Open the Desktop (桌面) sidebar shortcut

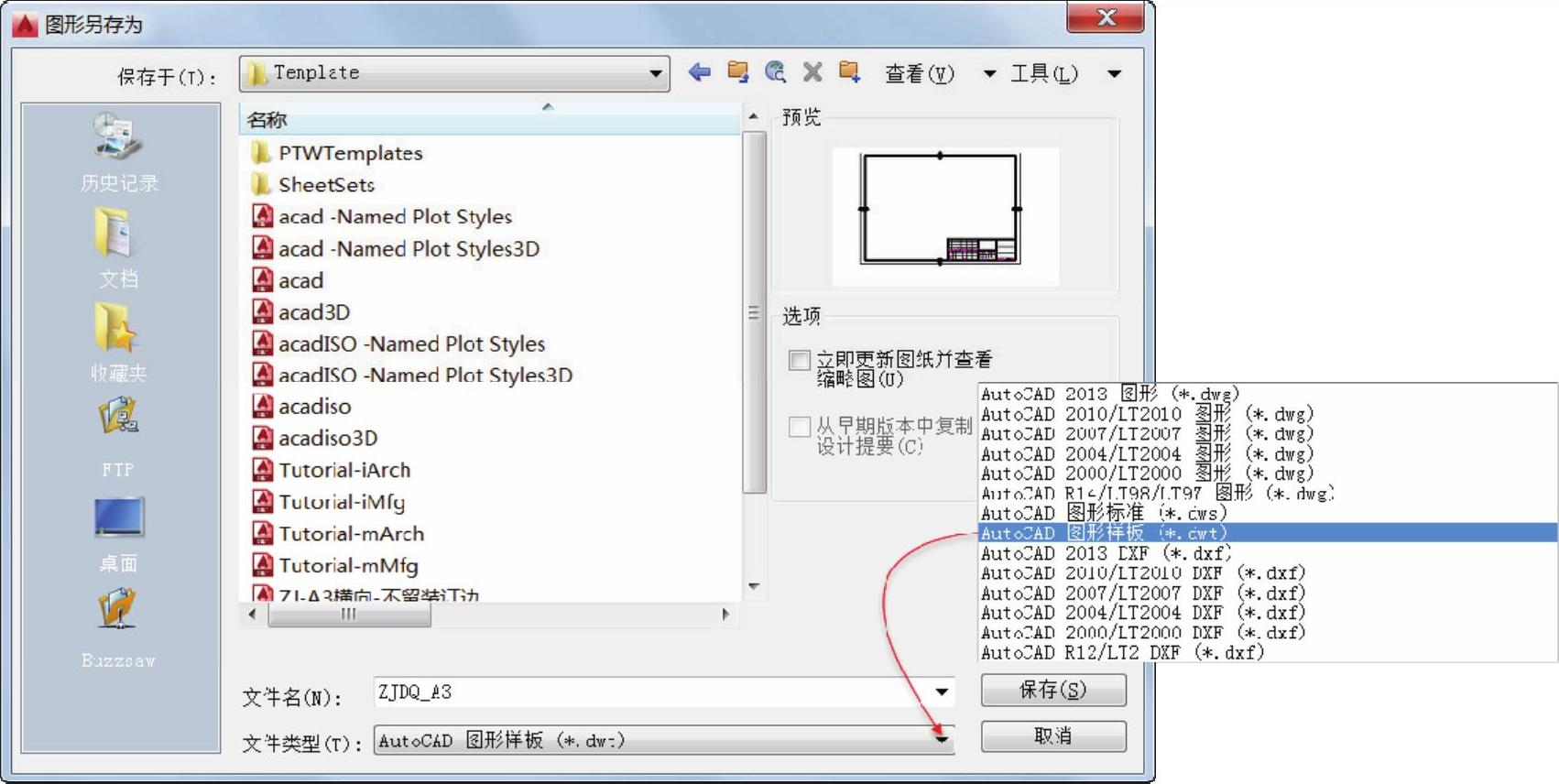118,535
